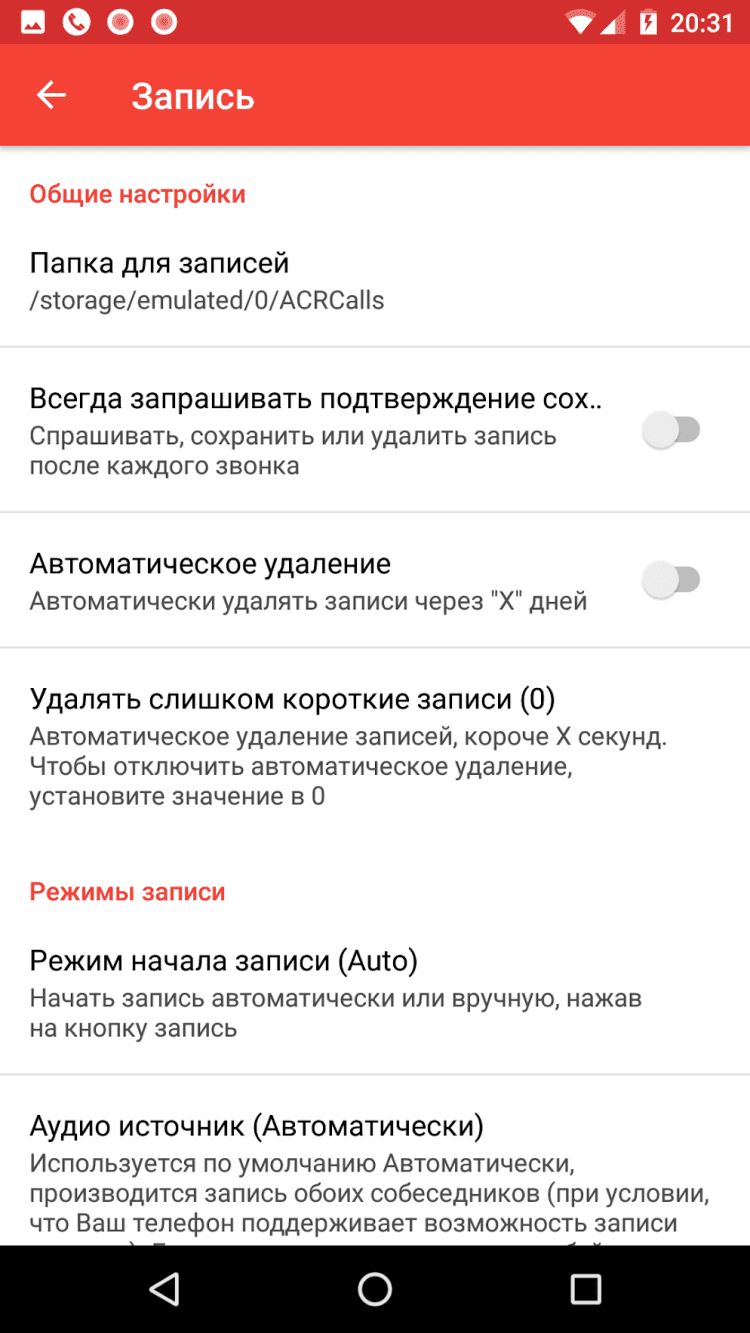Image resolution: width=750 pixels, height=1333 pixels.
Task: Tap the Режимы записи section header
Action: coord(127,891)
